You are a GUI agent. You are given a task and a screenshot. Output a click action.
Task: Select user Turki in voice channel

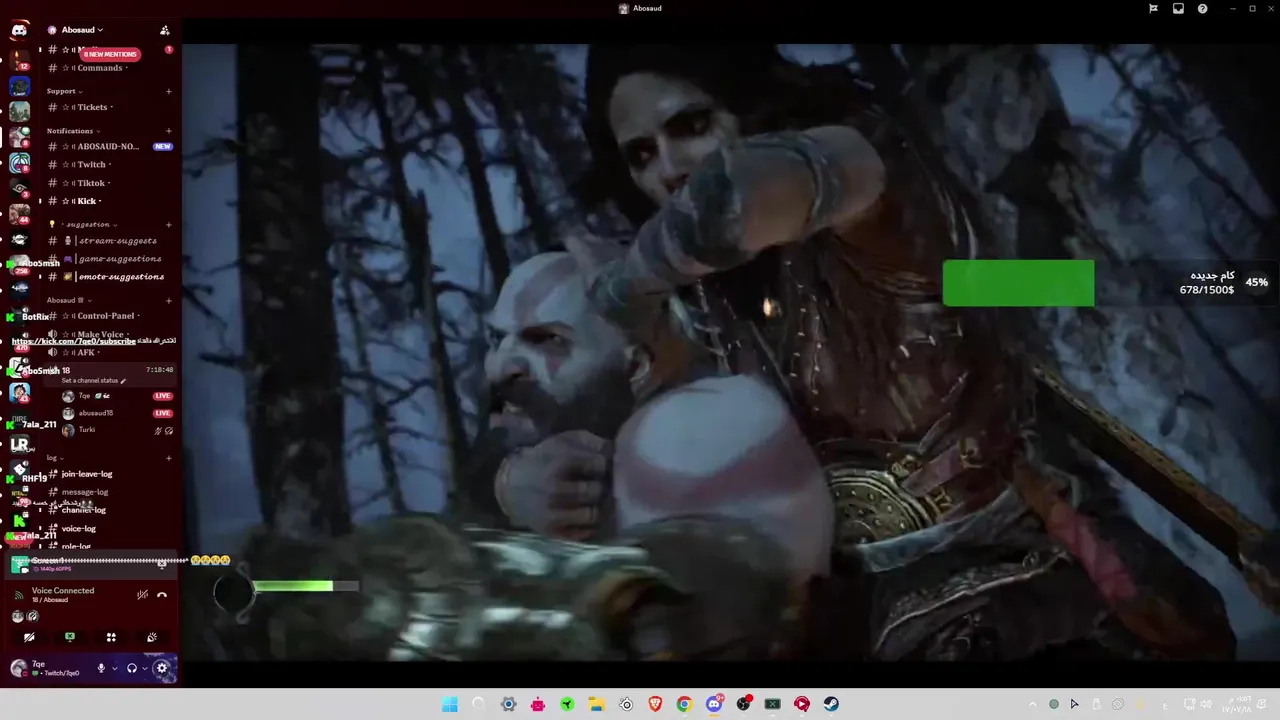[x=118, y=430]
